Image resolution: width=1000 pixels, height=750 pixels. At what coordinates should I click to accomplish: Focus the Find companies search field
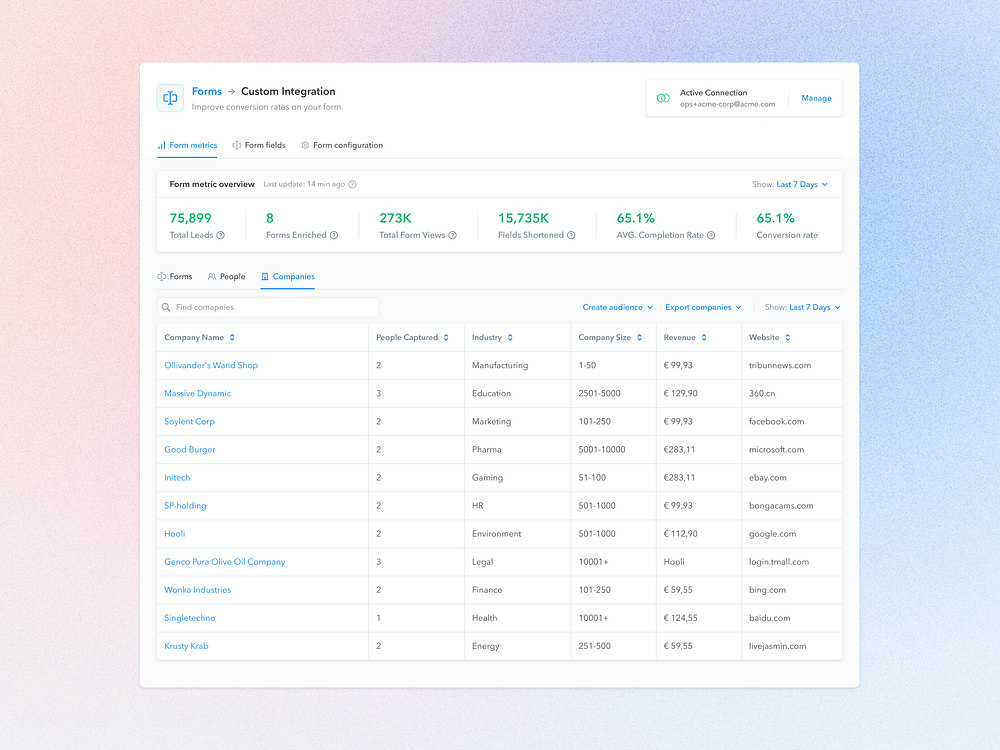tap(268, 307)
